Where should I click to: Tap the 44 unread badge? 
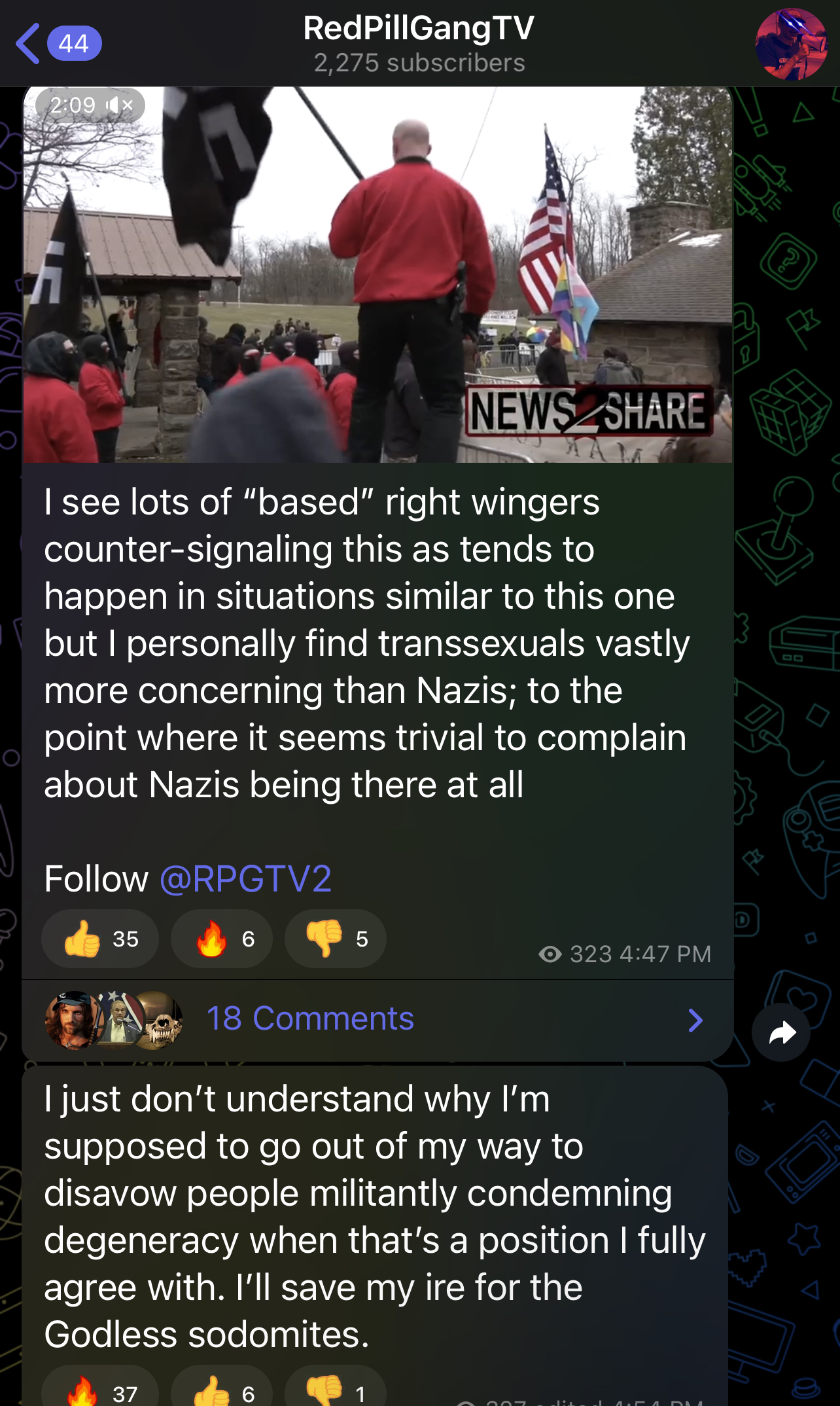74,43
